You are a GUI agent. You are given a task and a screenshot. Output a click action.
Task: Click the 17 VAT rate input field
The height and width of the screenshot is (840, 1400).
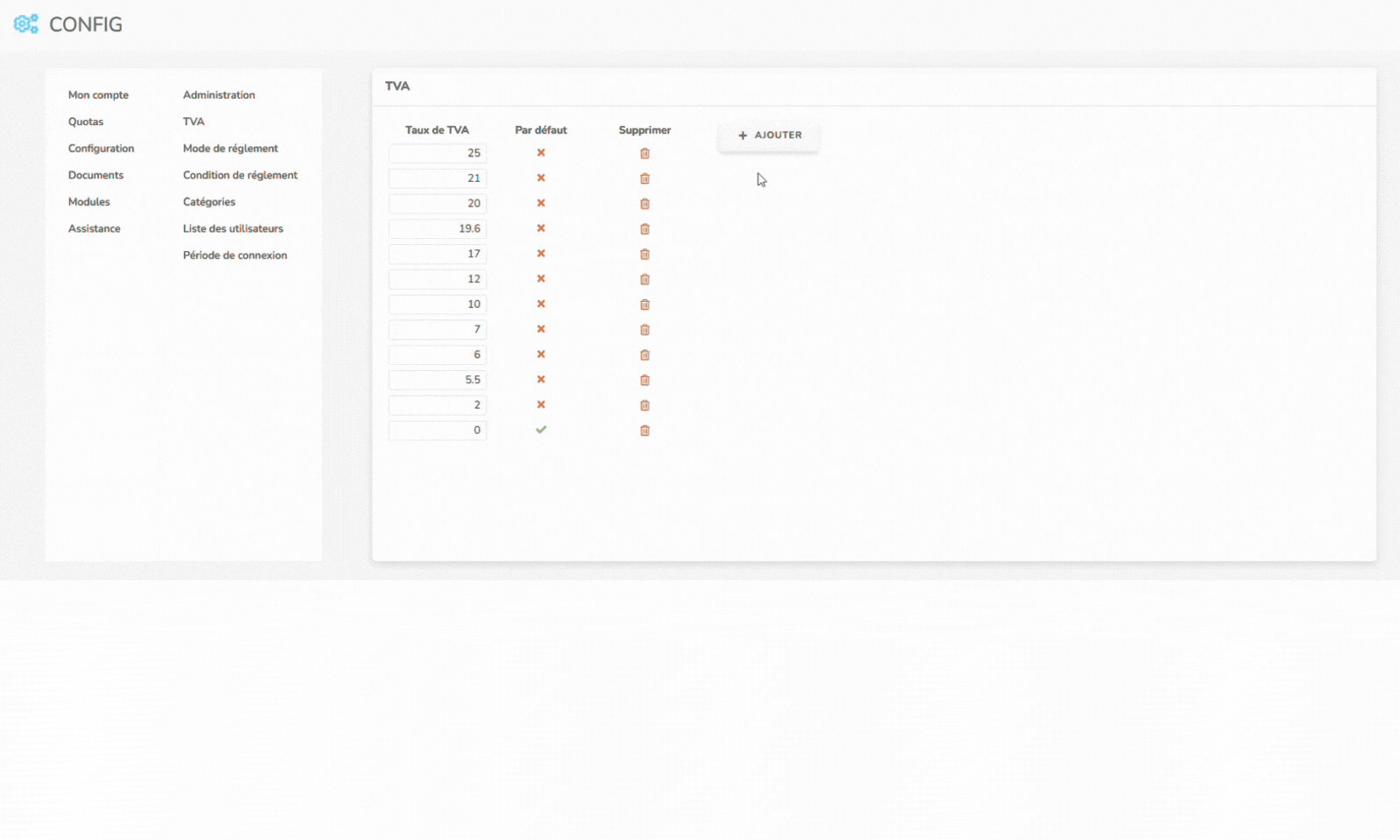(437, 254)
